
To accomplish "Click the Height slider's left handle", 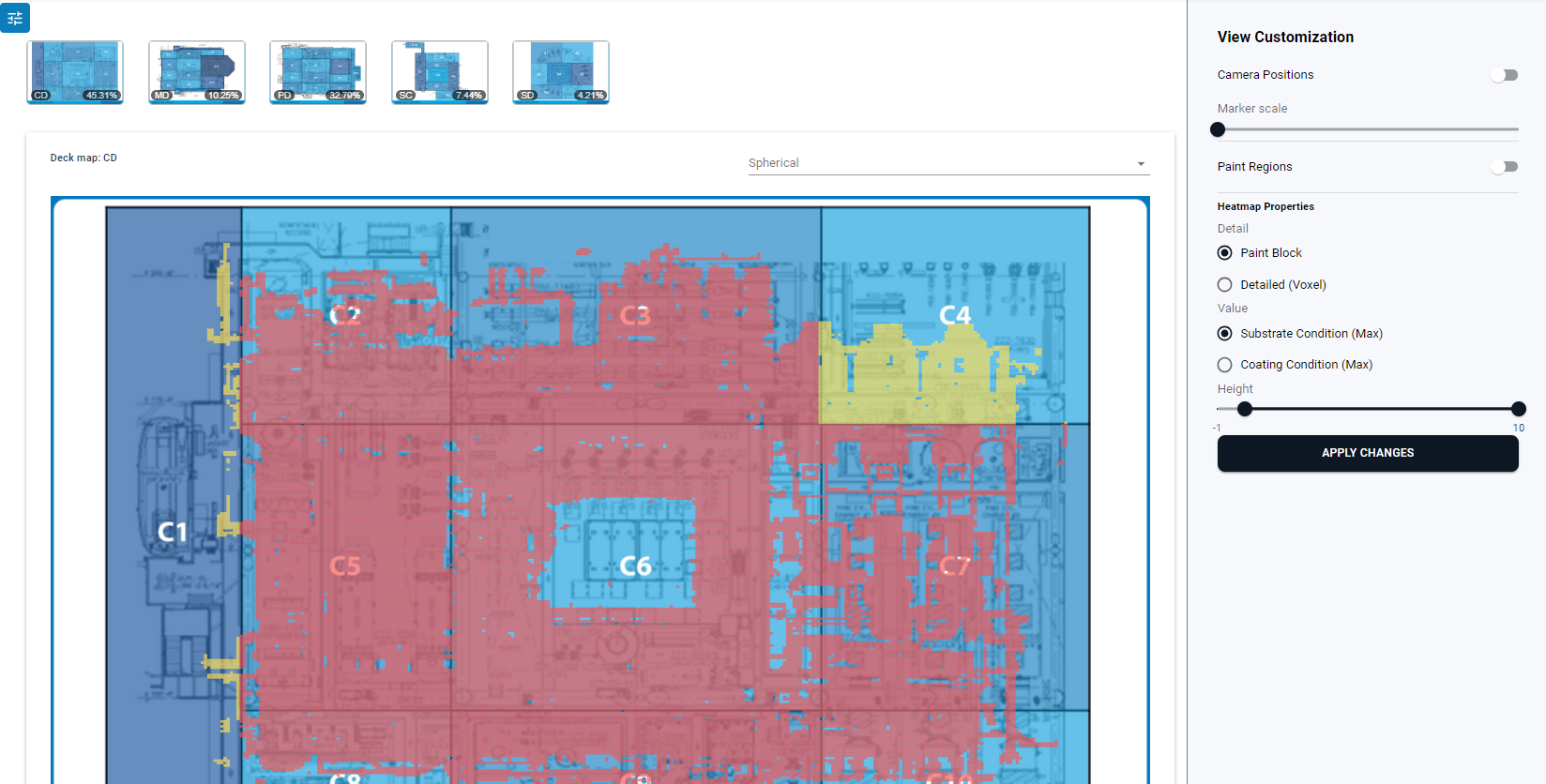I will click(x=1245, y=409).
